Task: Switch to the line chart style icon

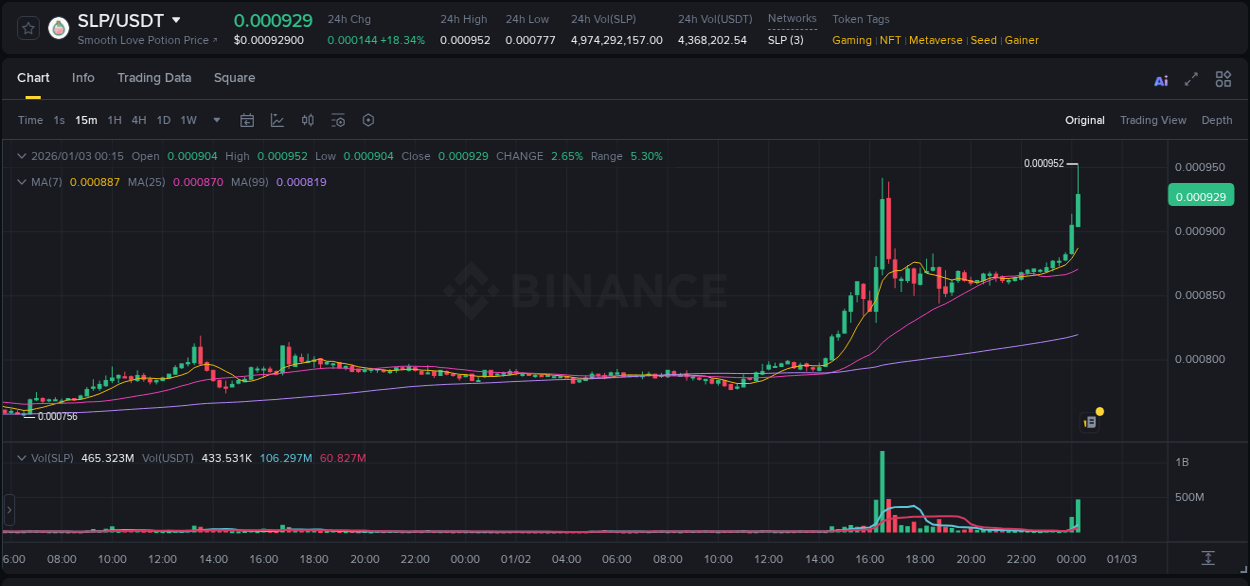Action: click(x=278, y=120)
